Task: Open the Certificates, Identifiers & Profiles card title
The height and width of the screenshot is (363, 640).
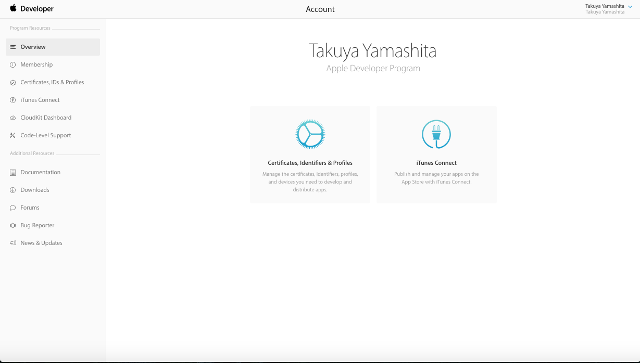Action: coord(310,163)
